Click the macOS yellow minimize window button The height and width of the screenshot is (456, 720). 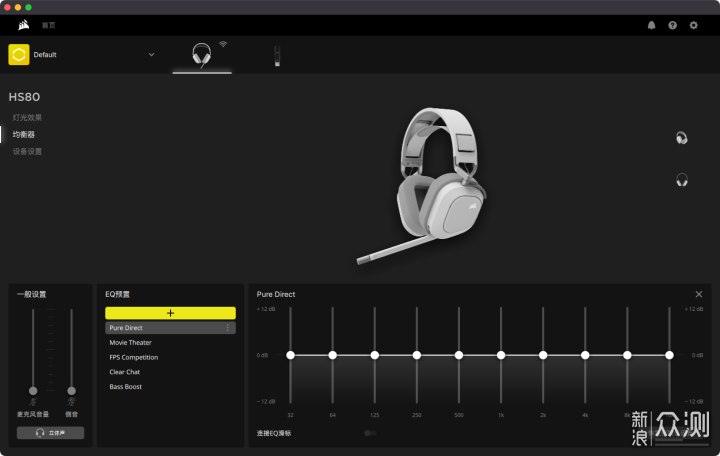(x=18, y=7)
